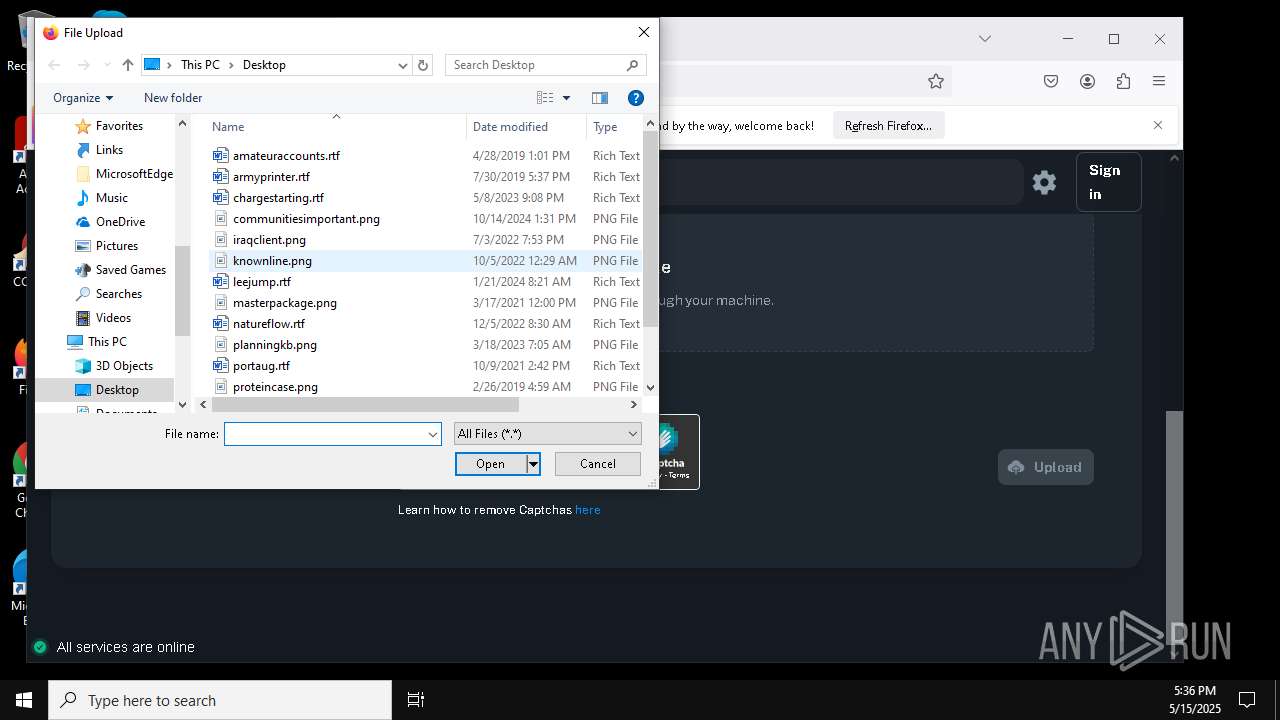Select armyprinter.rtf file

coord(271,177)
